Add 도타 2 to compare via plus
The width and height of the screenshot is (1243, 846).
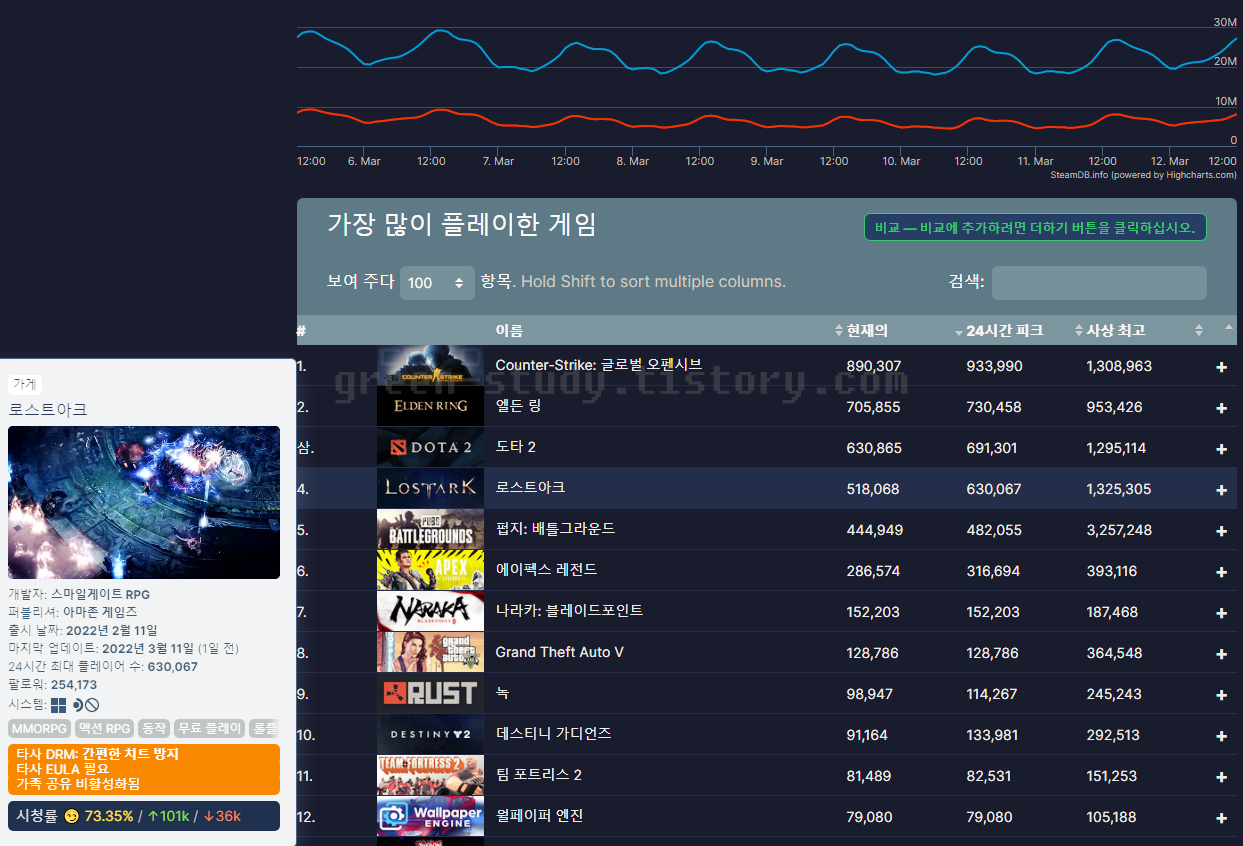click(1221, 449)
